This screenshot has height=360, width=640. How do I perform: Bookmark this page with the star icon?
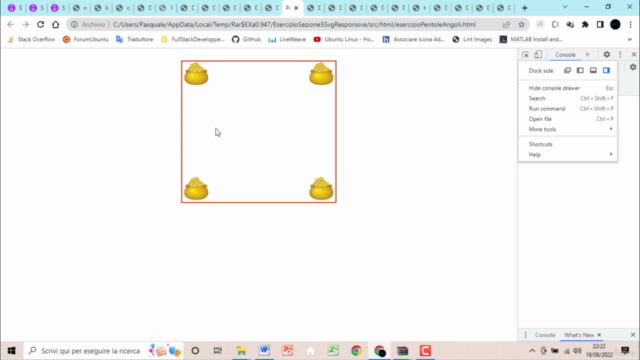pyautogui.click(x=521, y=24)
